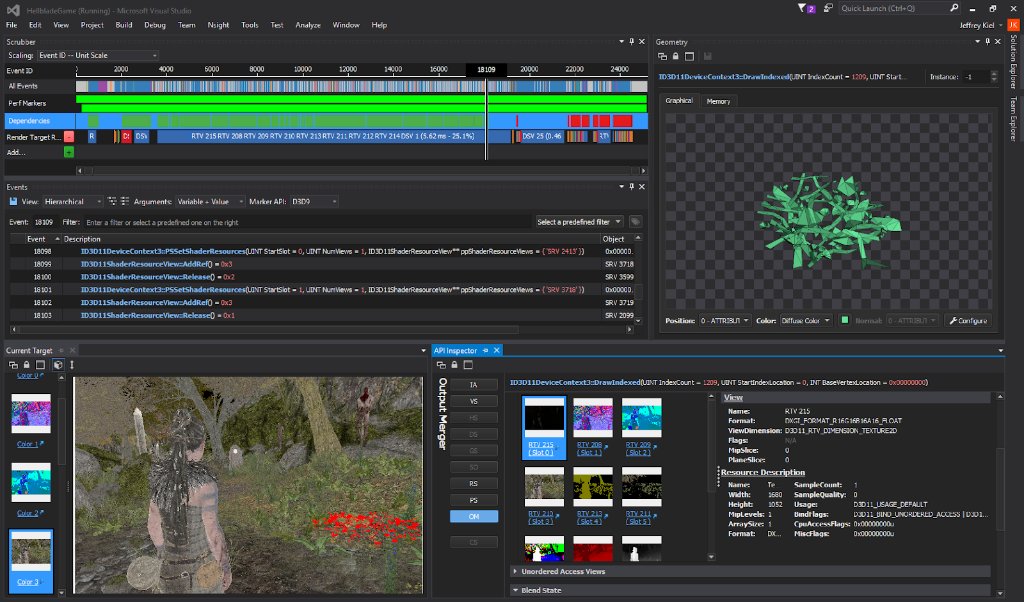Click the clone-window icon in the Geometry toolbar
The height and width of the screenshot is (602, 1024).
[x=662, y=57]
